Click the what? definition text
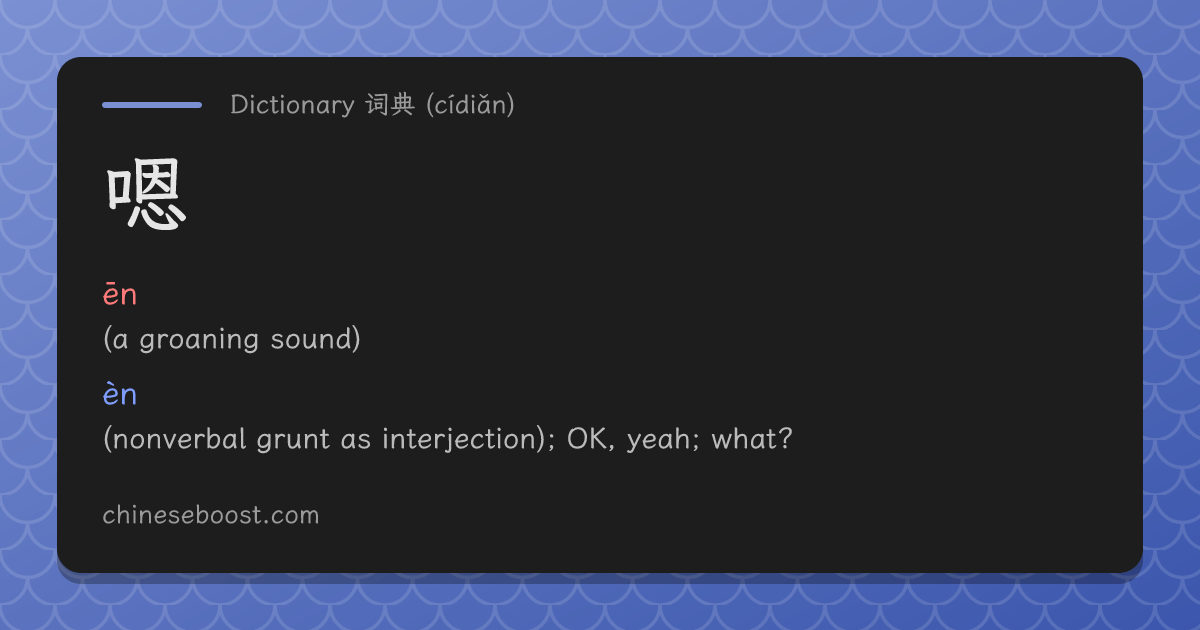The height and width of the screenshot is (630, 1200). pos(752,439)
